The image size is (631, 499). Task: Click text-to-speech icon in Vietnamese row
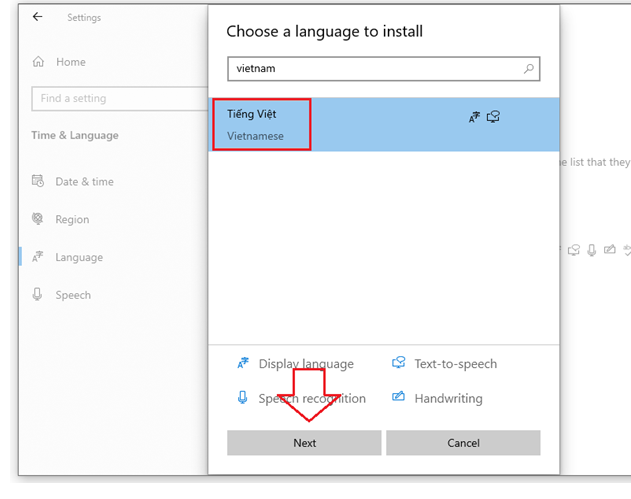pos(493,117)
